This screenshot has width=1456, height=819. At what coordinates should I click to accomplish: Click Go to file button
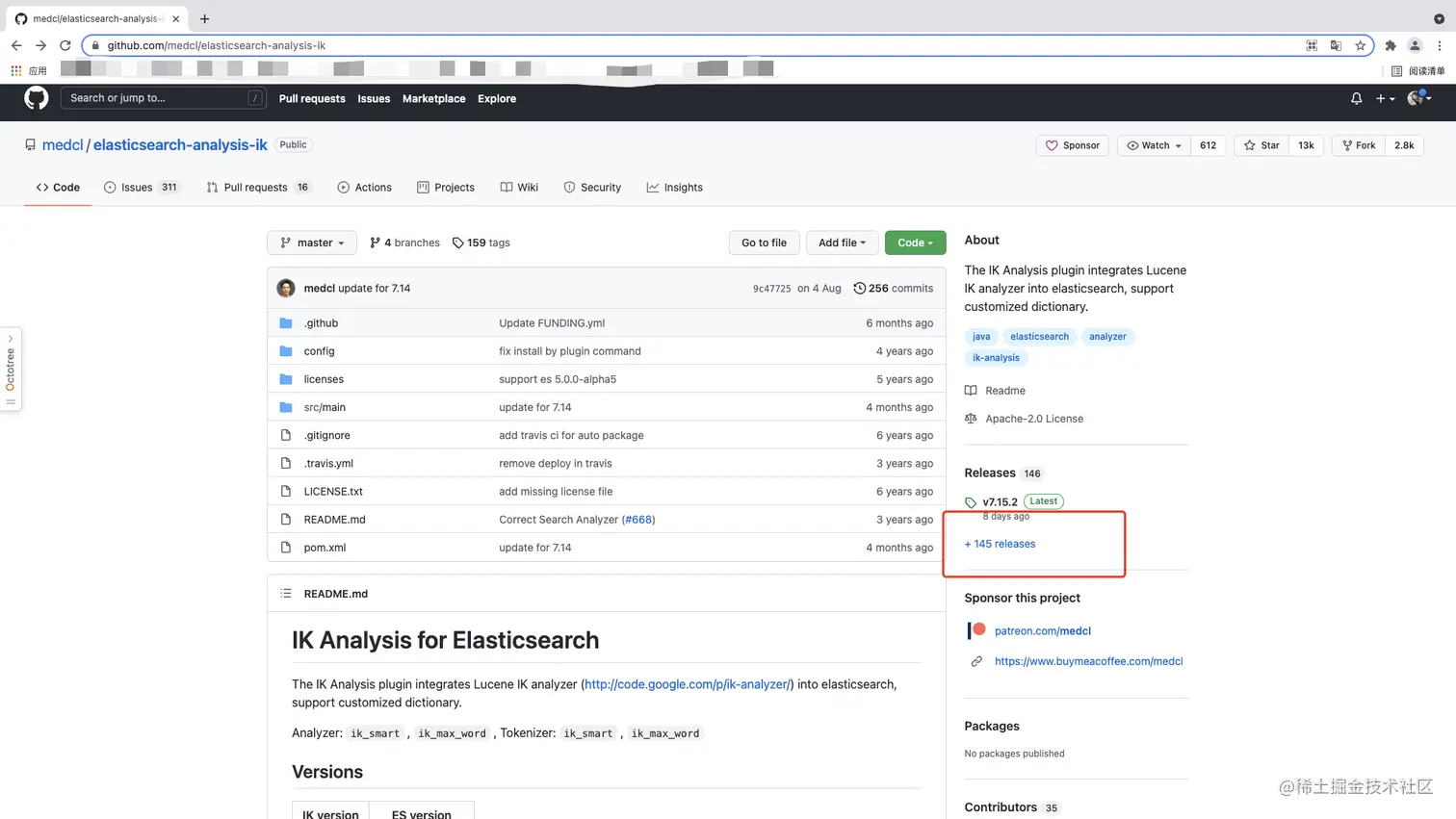(764, 243)
